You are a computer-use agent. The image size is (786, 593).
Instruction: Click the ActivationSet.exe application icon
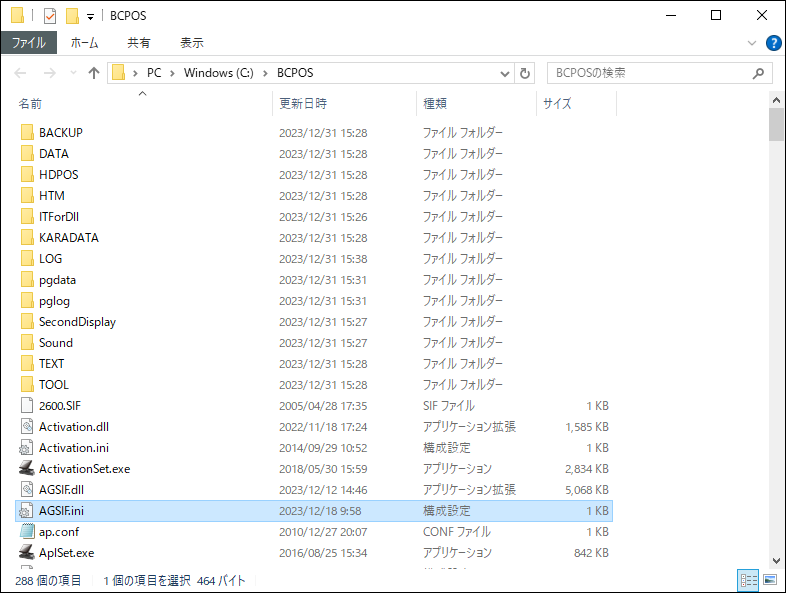(x=27, y=468)
